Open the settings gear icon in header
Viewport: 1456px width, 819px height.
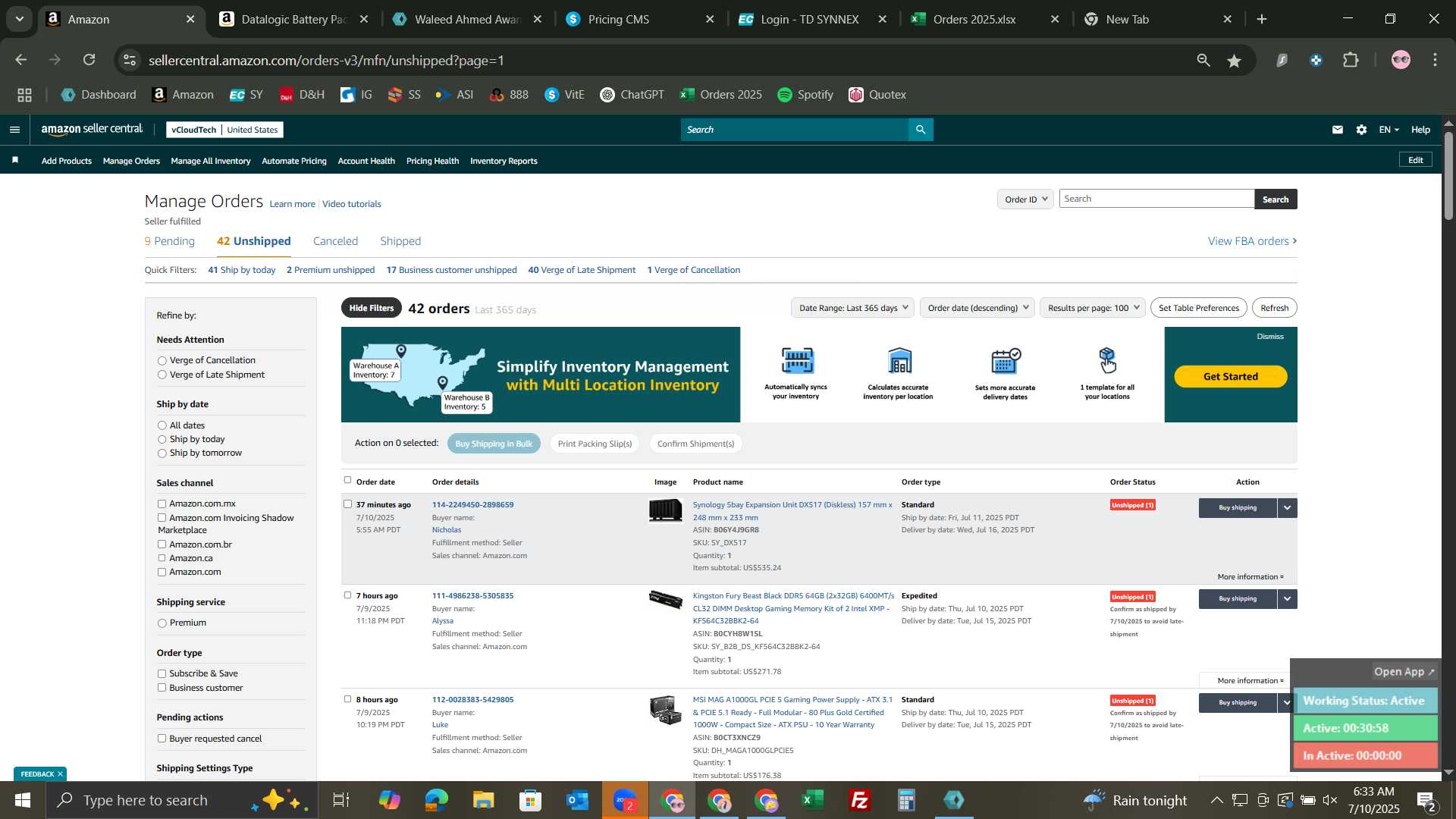(1362, 130)
